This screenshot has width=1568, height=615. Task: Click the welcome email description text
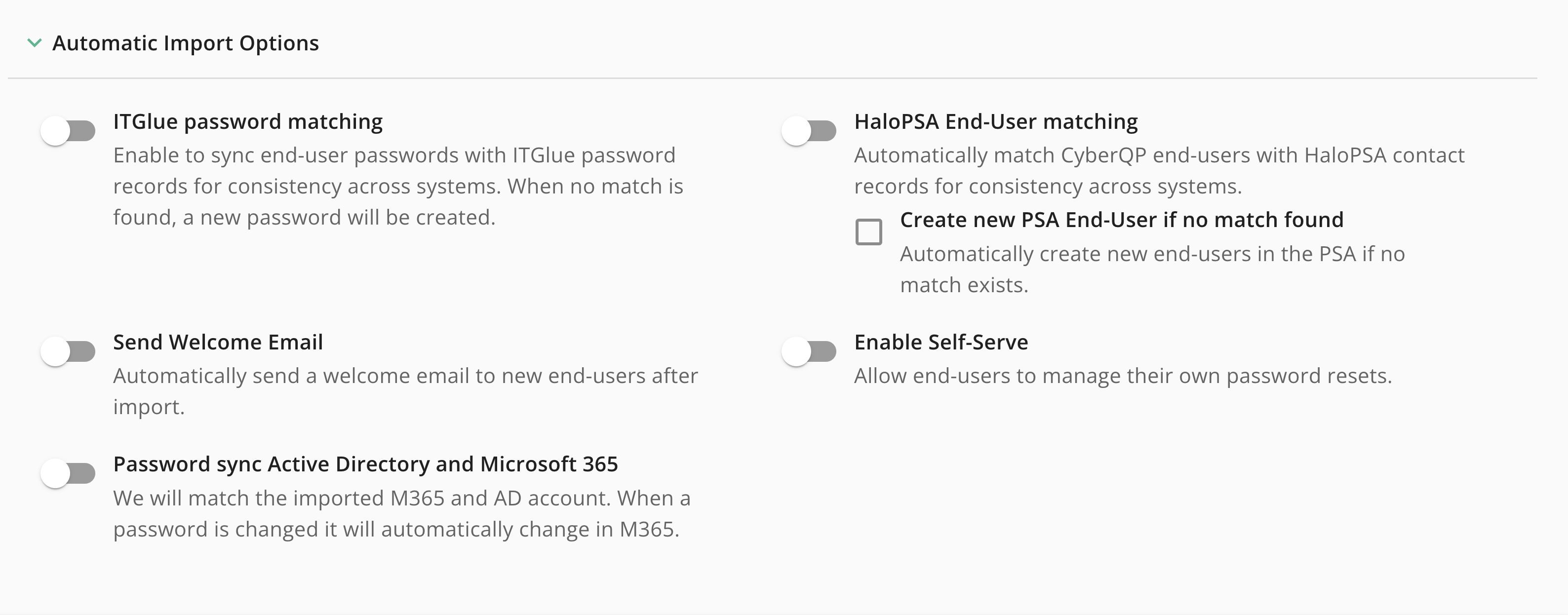[x=405, y=391]
